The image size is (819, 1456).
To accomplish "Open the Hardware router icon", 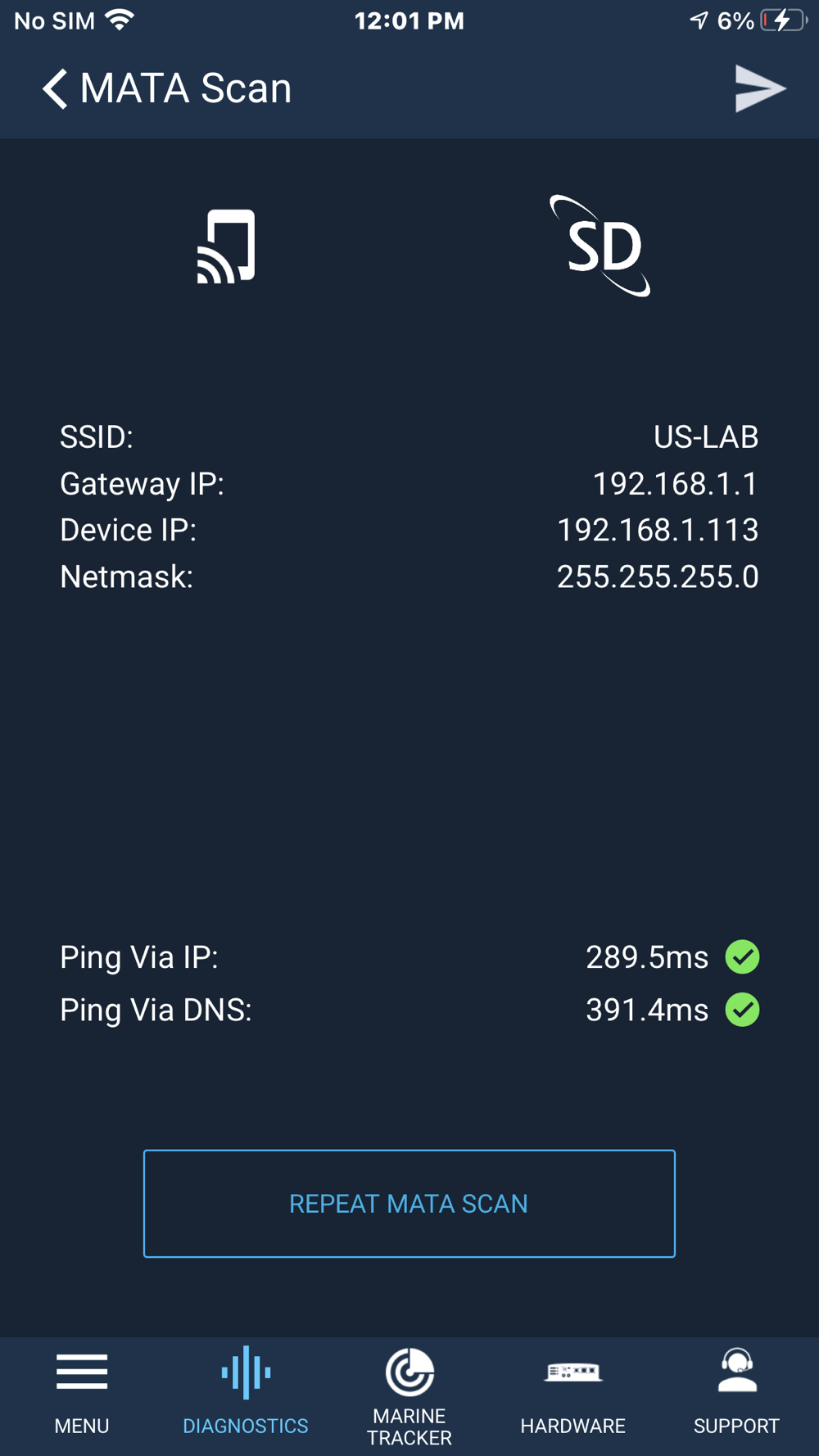I will (573, 1371).
